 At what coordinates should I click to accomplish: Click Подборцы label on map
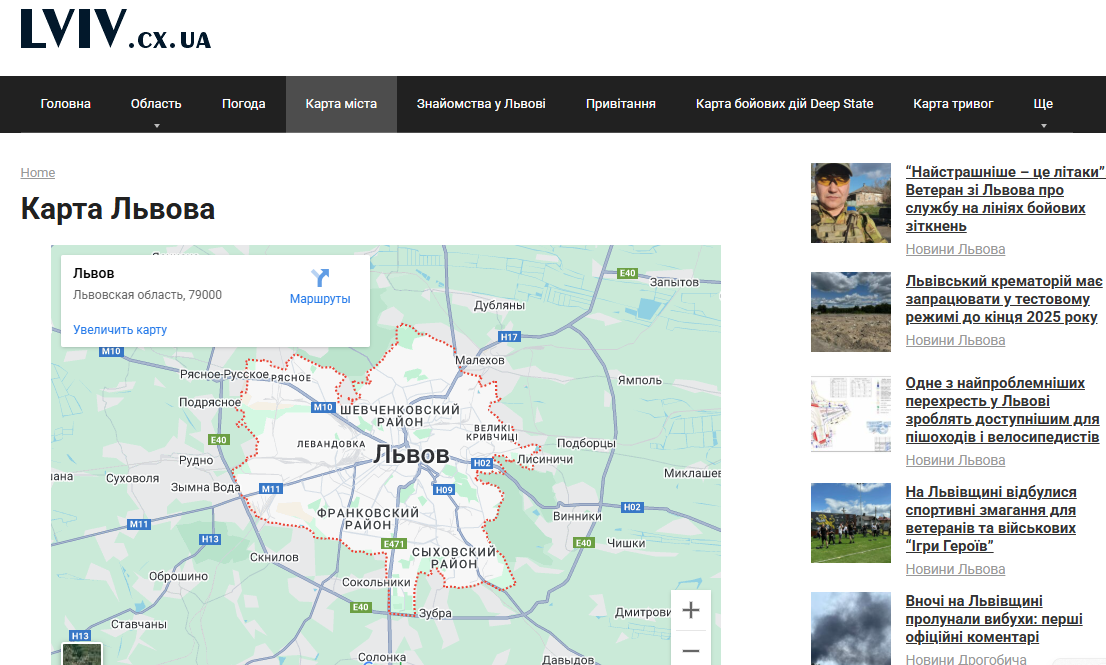coord(586,444)
